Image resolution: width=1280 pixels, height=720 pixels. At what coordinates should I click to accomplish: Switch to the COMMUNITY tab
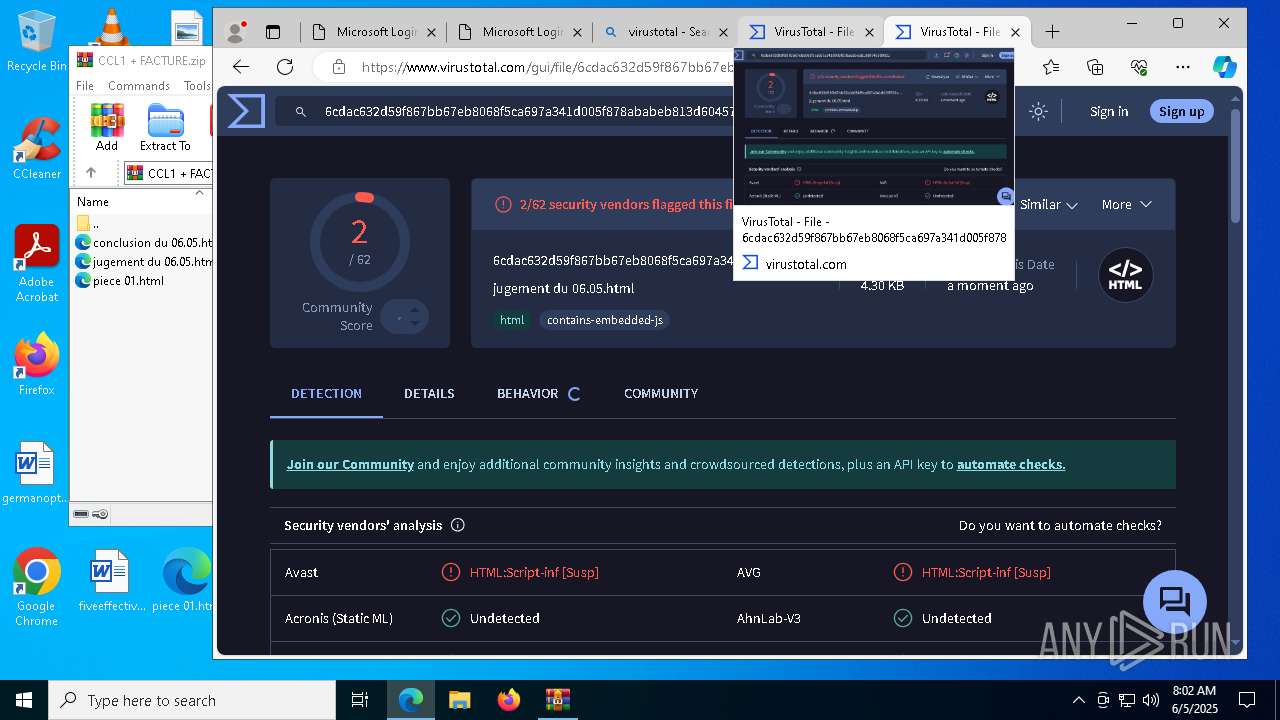point(661,393)
